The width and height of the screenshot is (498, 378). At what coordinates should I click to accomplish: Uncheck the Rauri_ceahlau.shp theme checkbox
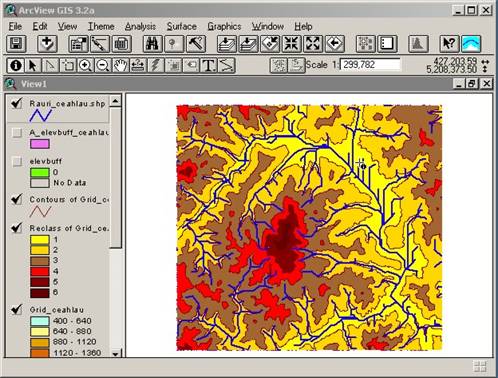(17, 103)
